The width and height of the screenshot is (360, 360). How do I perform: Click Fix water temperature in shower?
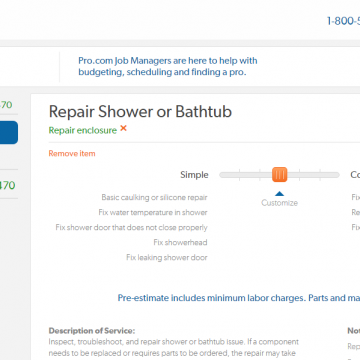point(153,212)
